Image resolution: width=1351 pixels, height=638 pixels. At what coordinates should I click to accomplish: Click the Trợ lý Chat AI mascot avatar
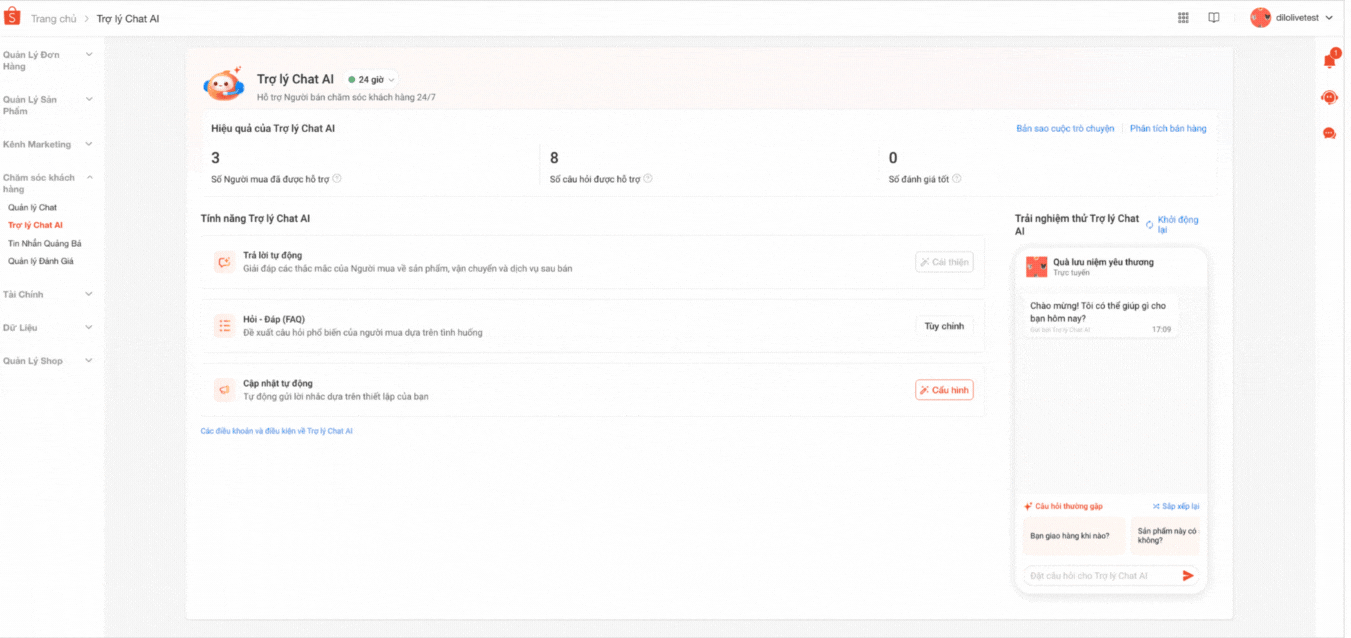tap(224, 85)
